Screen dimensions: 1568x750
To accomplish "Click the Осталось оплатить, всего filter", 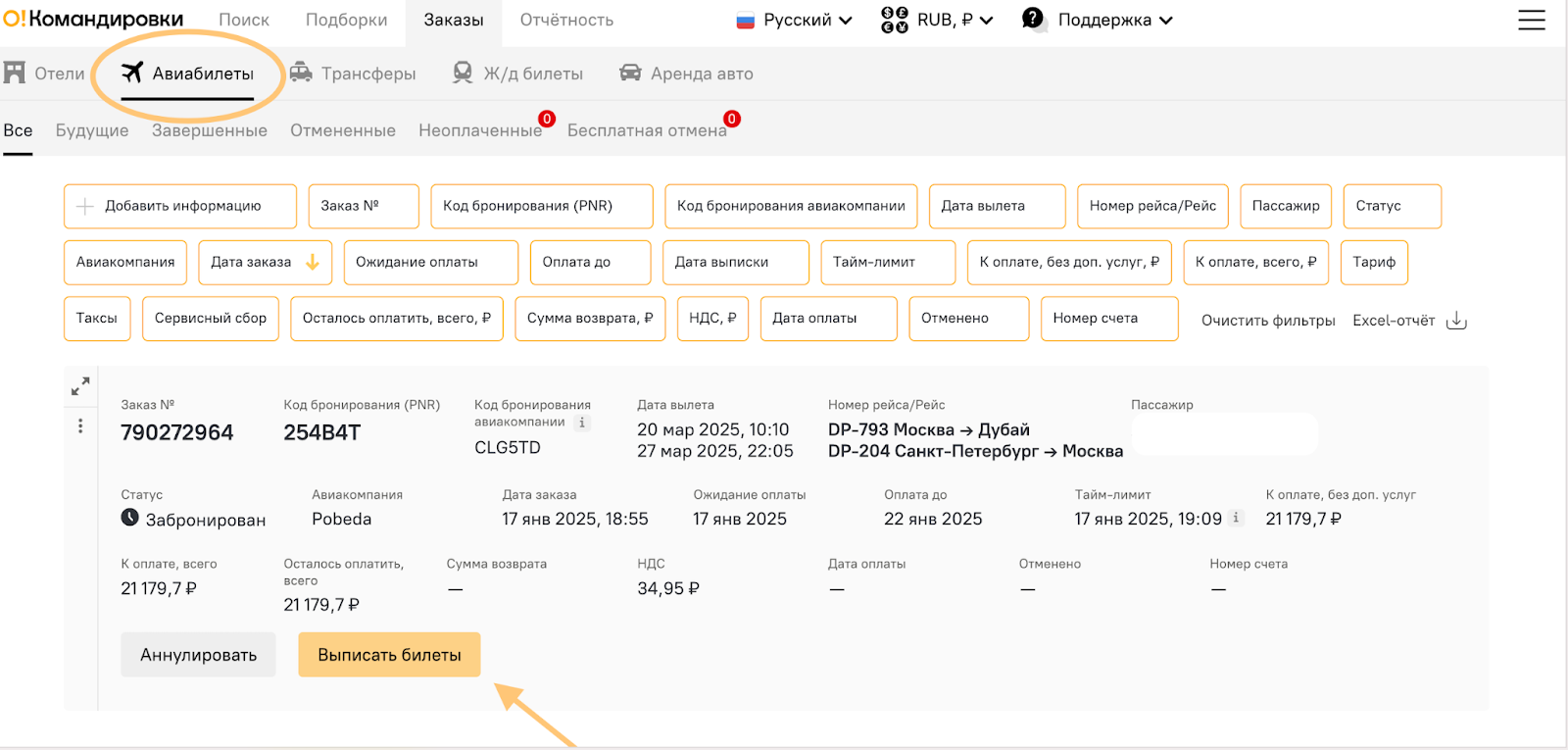I will 397,318.
